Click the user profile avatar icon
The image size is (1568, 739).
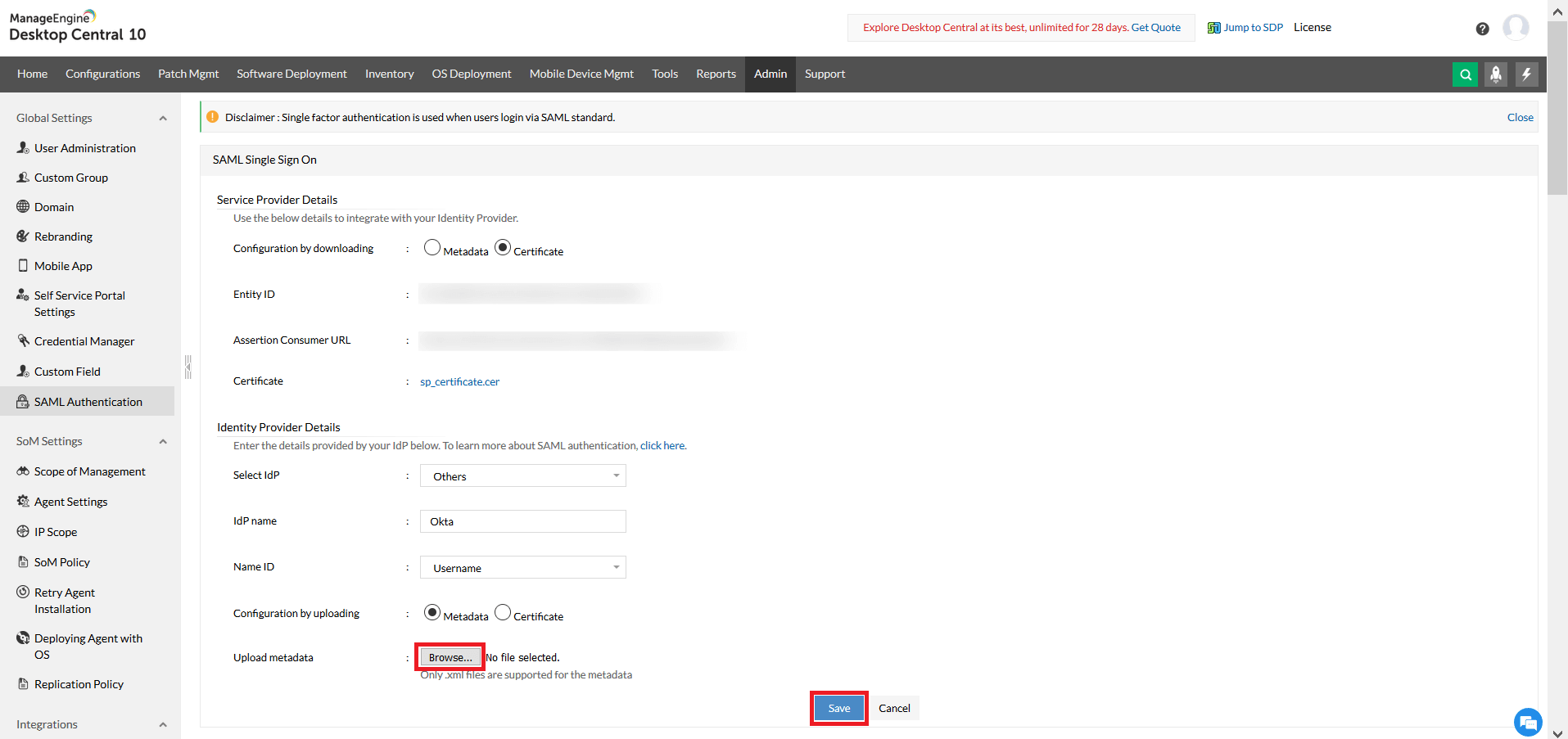pyautogui.click(x=1516, y=27)
